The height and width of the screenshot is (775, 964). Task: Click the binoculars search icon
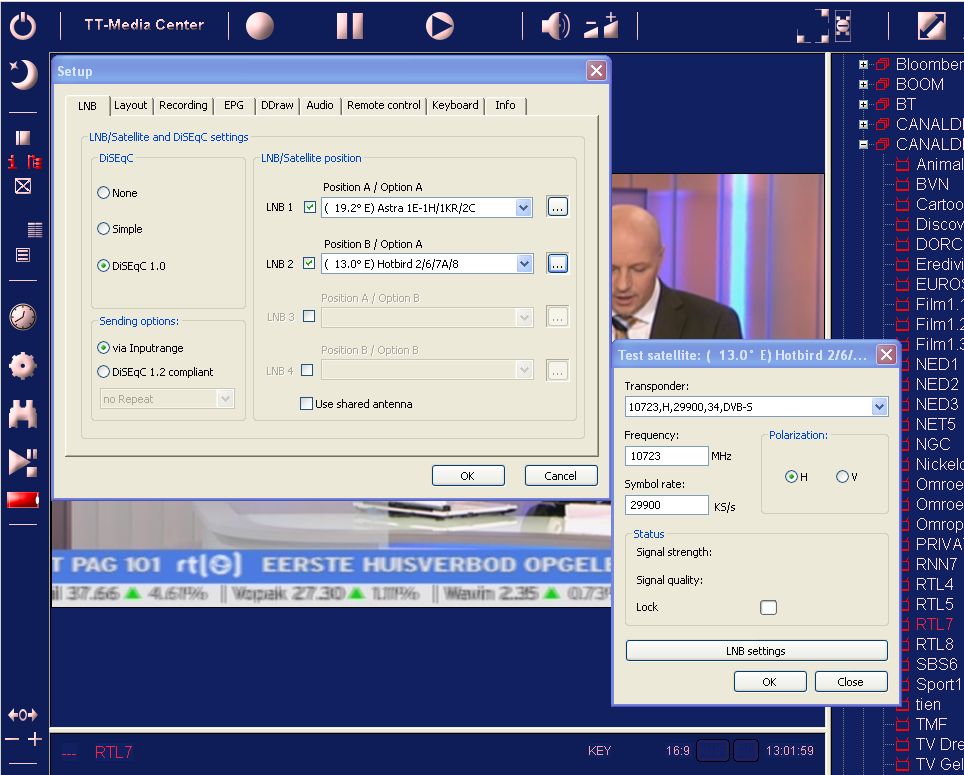pyautogui.click(x=23, y=414)
